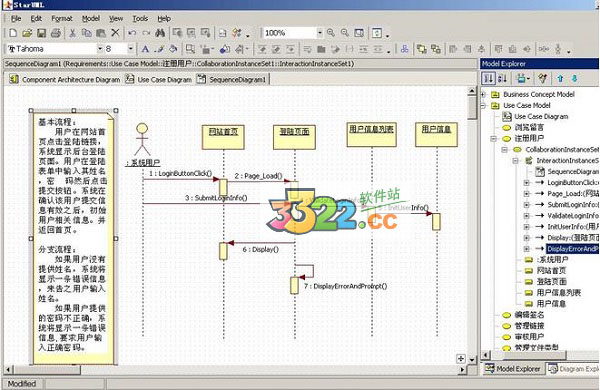Screen dimensions: 600x390
Task: Toggle sort by storage order button
Action: [x=488, y=78]
